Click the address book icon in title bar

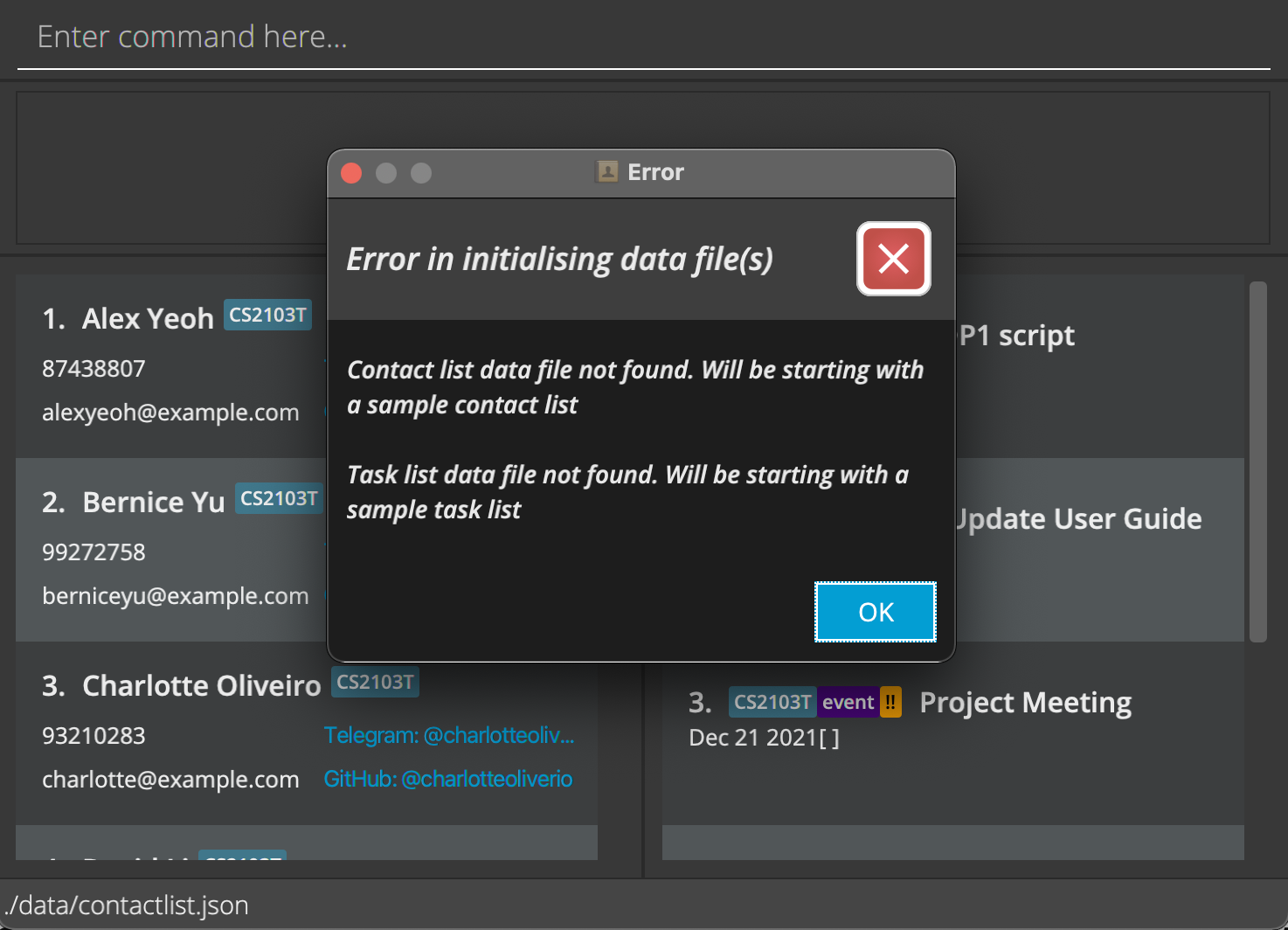click(606, 171)
